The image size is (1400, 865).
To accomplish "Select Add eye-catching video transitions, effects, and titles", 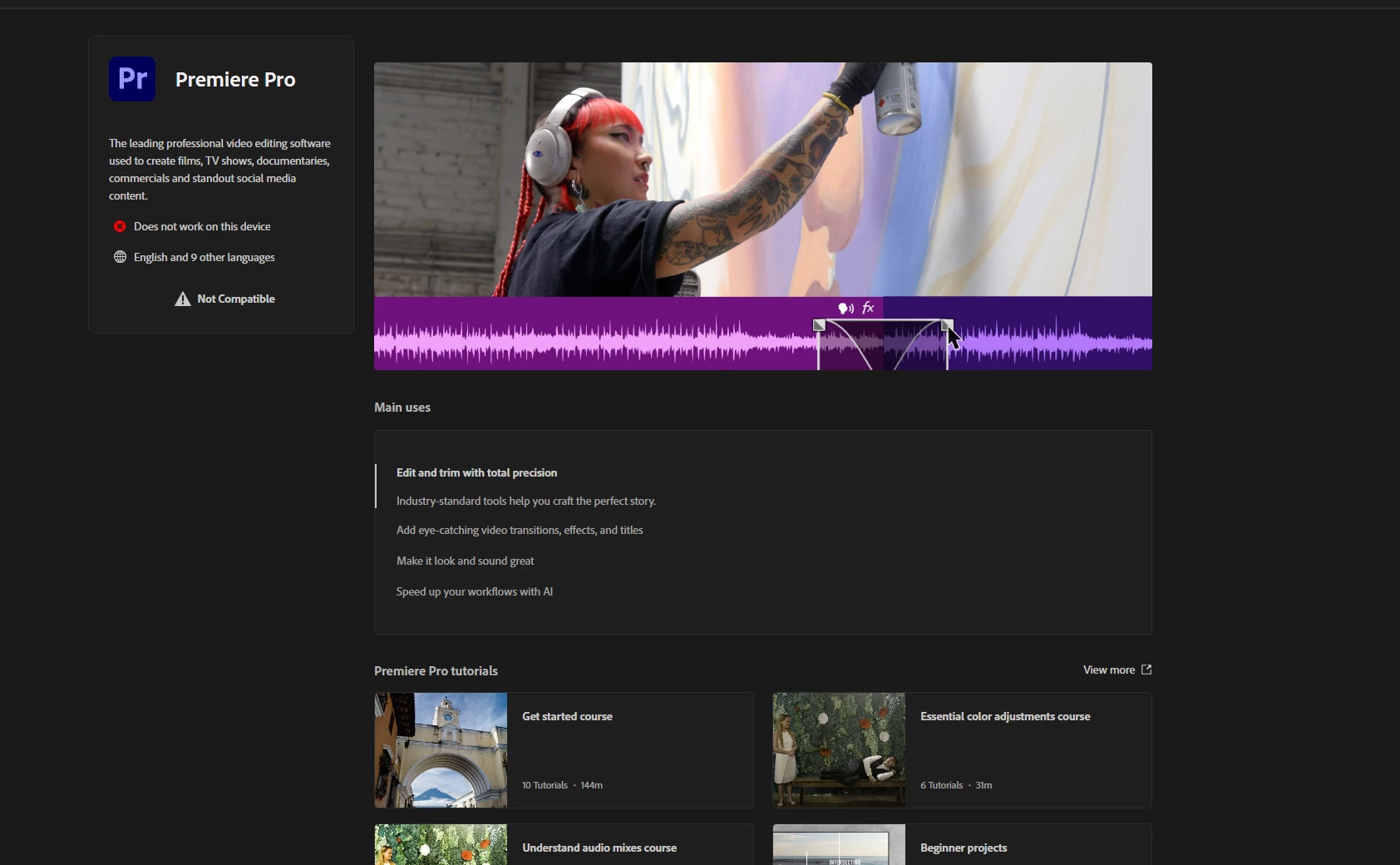I will [x=520, y=530].
